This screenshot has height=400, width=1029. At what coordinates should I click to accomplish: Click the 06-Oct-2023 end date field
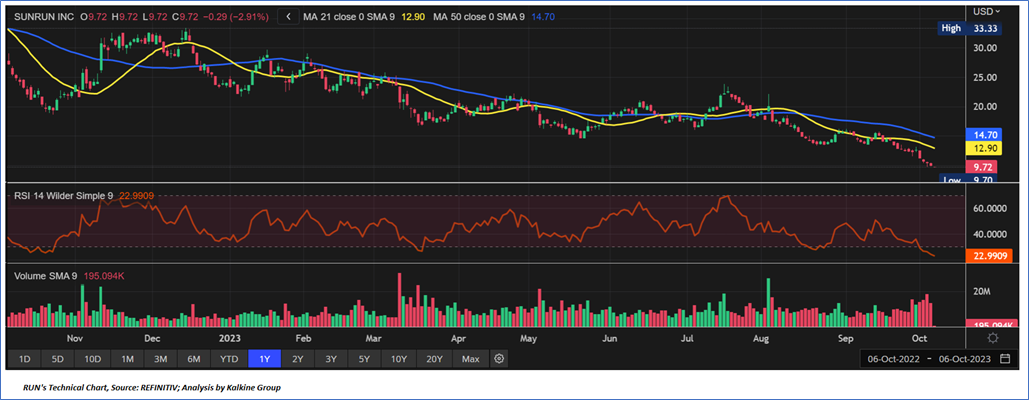pos(964,359)
